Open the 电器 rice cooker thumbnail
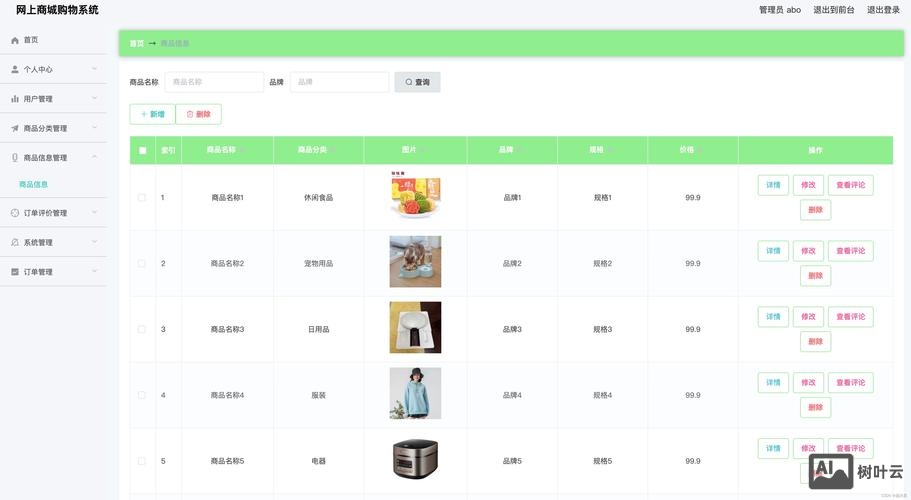Screen dimensions: 911x500 pyautogui.click(x=415, y=459)
